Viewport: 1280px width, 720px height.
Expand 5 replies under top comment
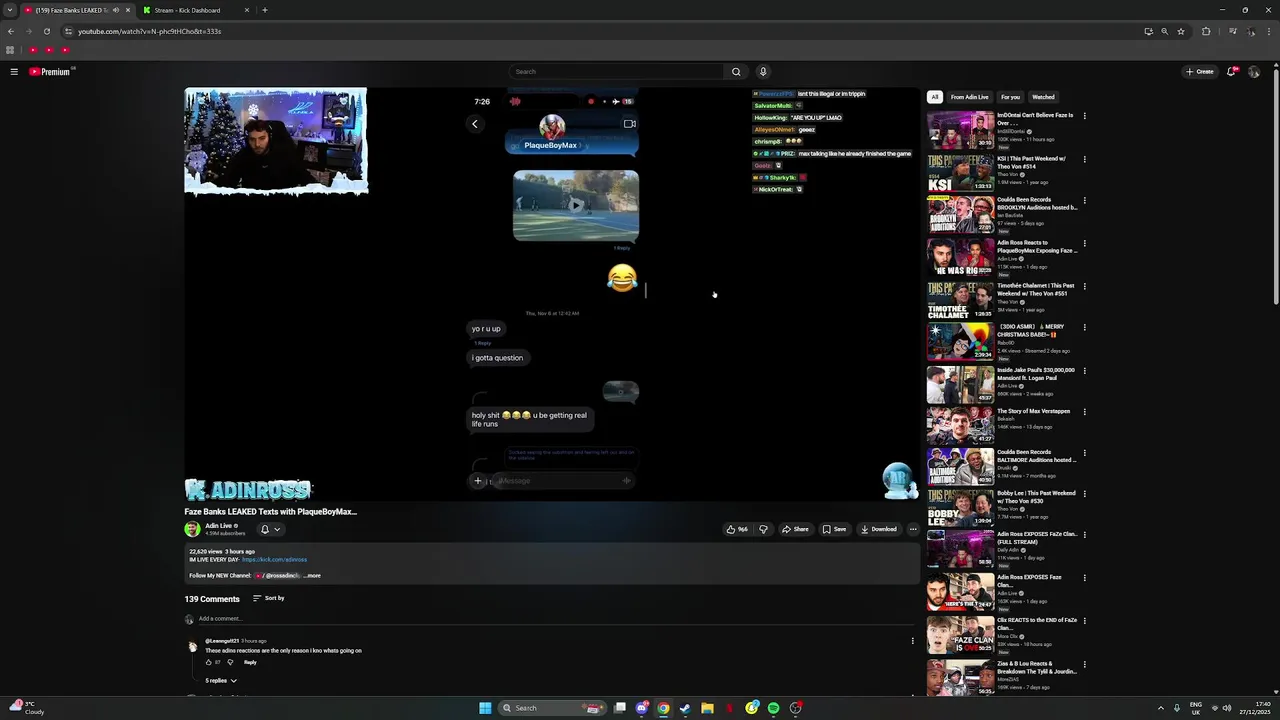[221, 681]
